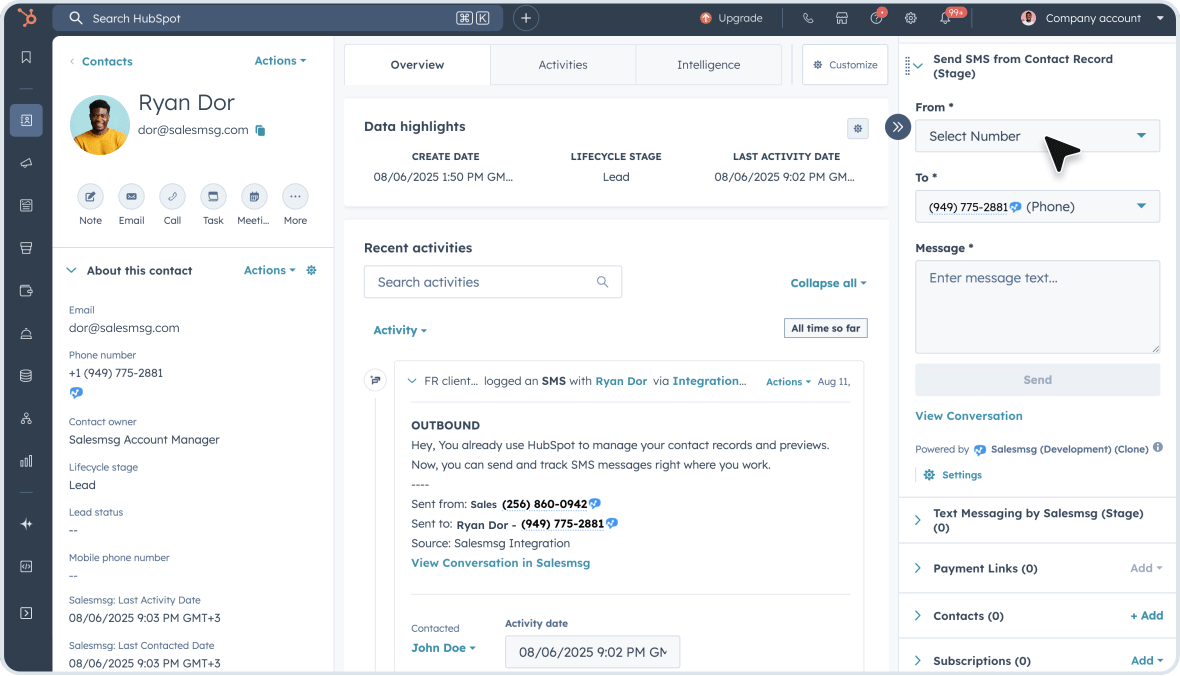
Task: Open Actions dropdown on logged SMS activity
Action: tap(788, 382)
